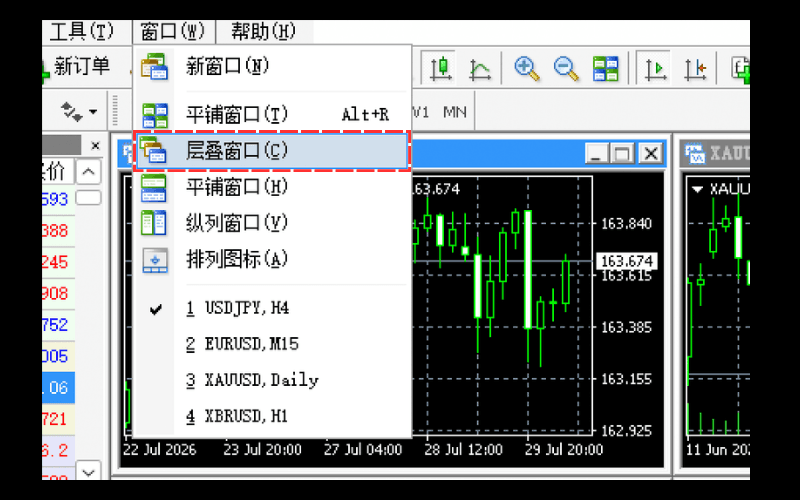Toggle the chart auto scroll icon

pos(656,68)
